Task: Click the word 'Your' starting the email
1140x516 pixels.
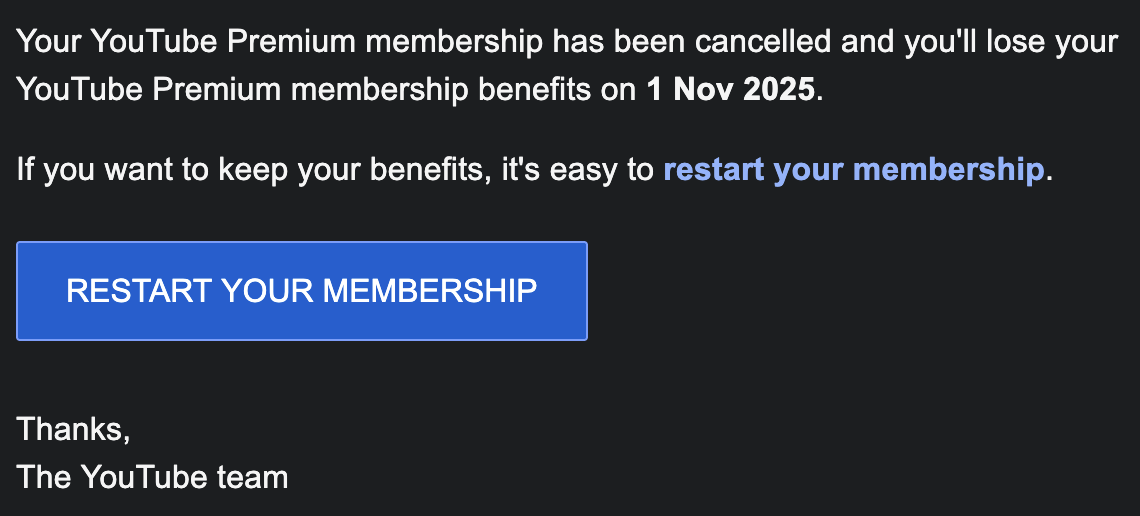Action: pos(49,42)
